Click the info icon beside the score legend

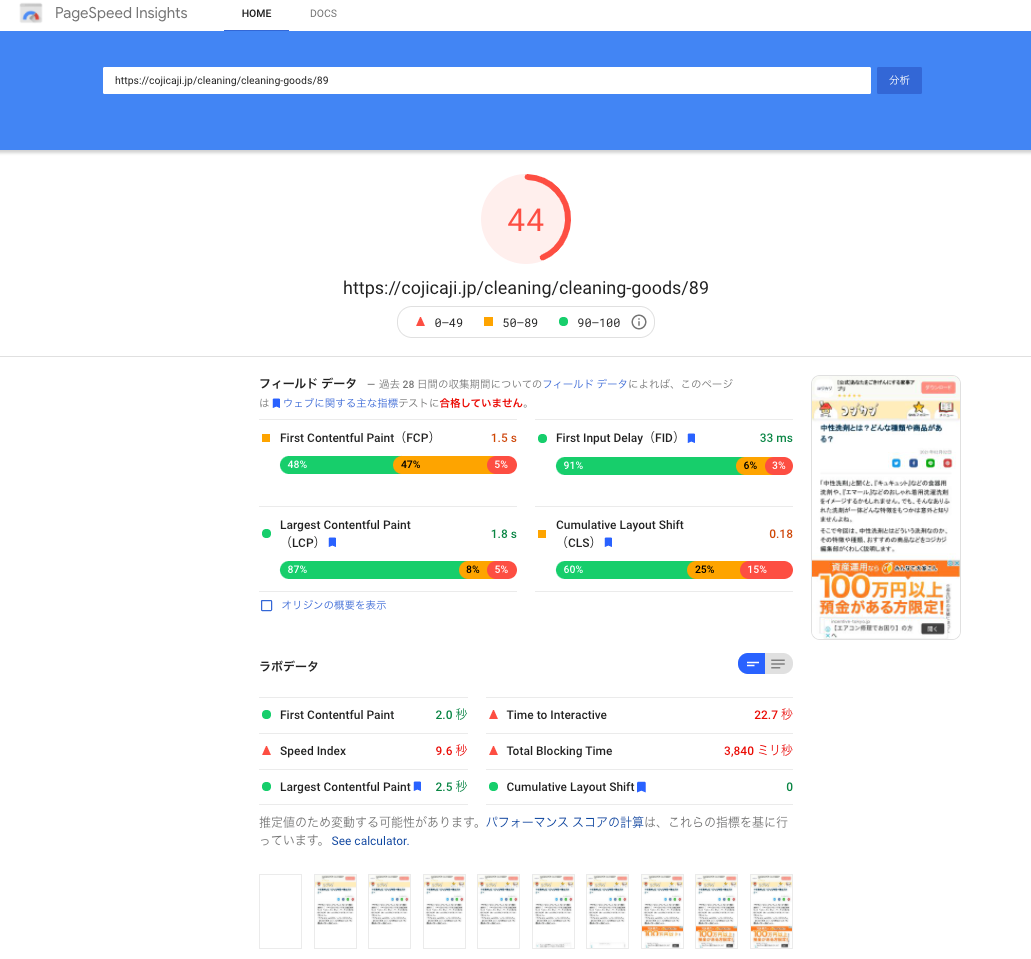pos(637,322)
